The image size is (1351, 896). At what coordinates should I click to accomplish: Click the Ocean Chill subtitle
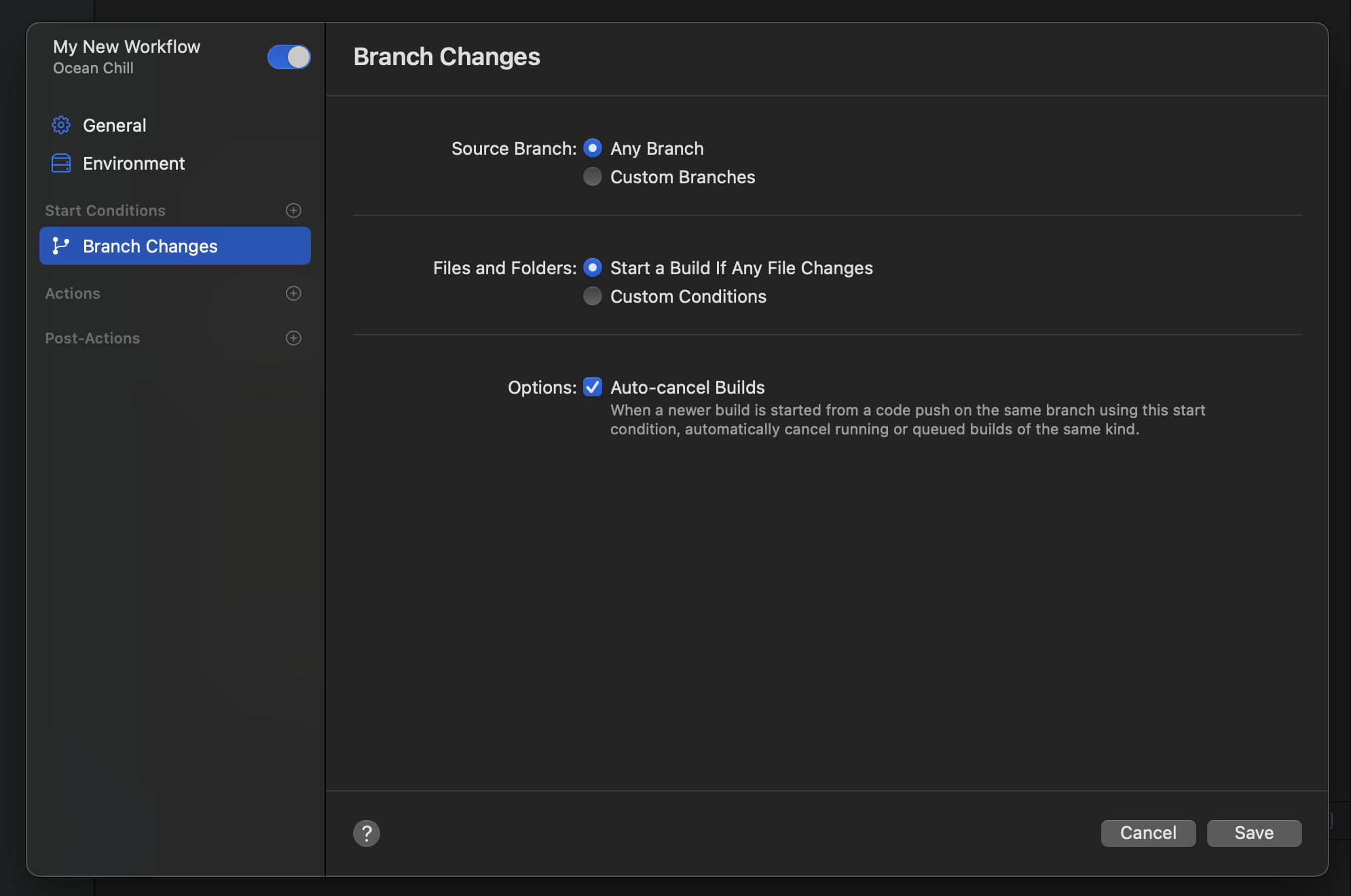tap(93, 68)
